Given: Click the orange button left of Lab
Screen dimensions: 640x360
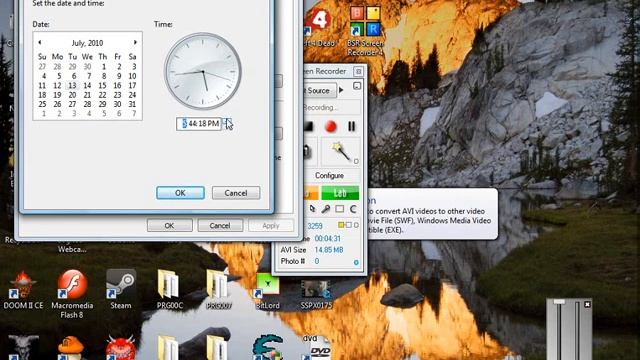Looking at the screenshot, I should click(x=312, y=193).
